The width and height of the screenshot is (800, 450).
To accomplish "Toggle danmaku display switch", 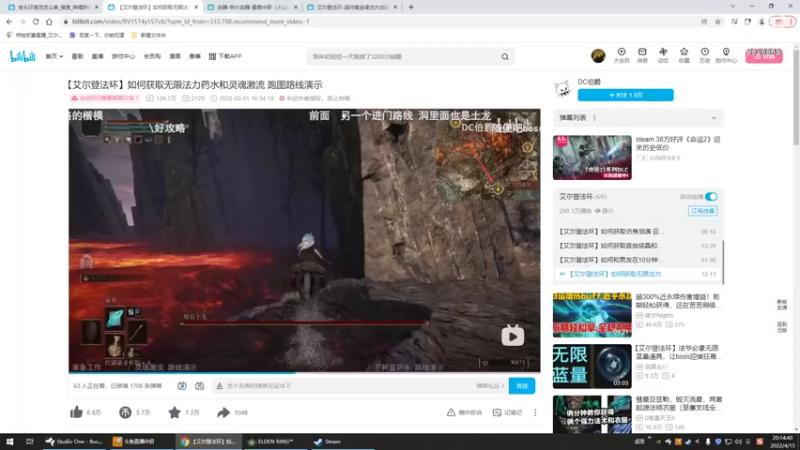I will coord(182,386).
